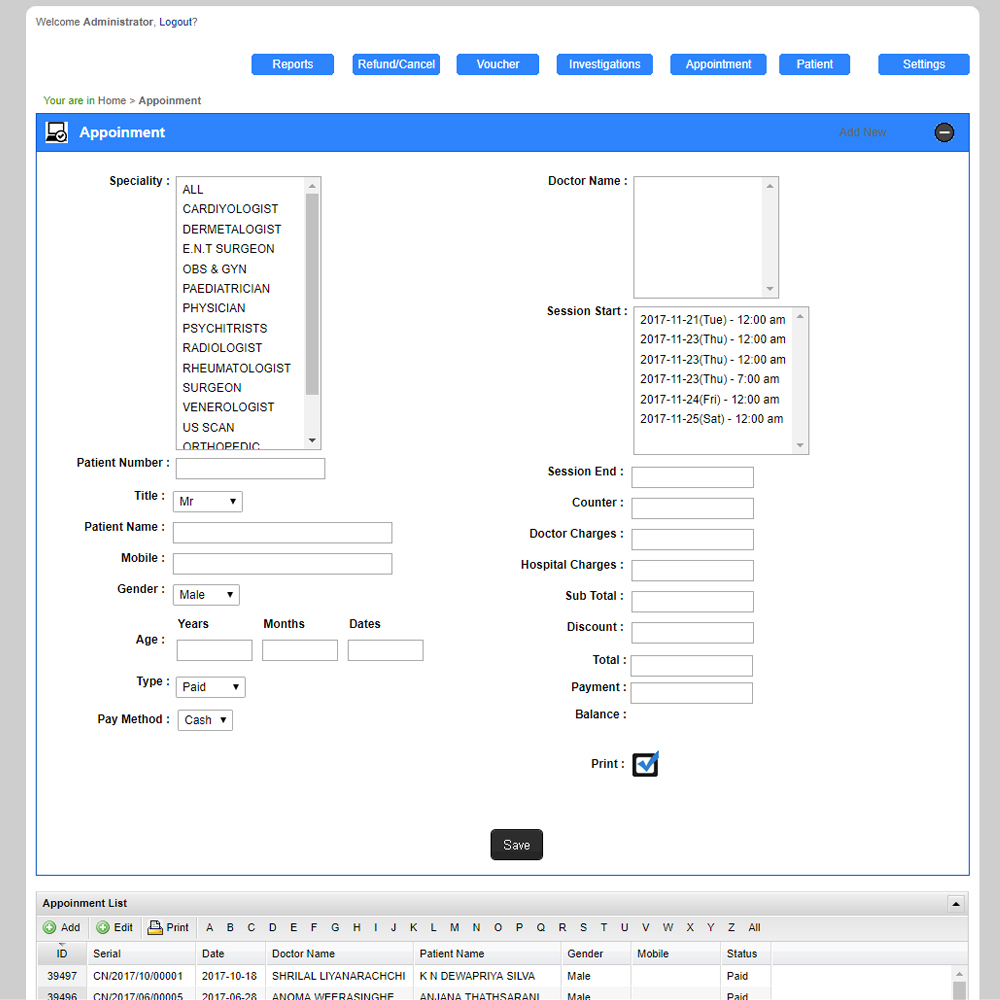Collapse the Appoinment List grid arrow
1000x1000 pixels.
[956, 904]
